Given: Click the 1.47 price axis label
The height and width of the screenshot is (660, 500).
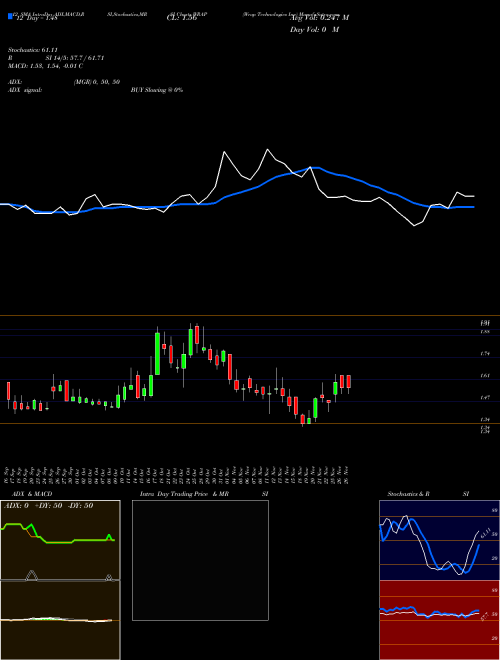Looking at the screenshot, I should tap(485, 397).
